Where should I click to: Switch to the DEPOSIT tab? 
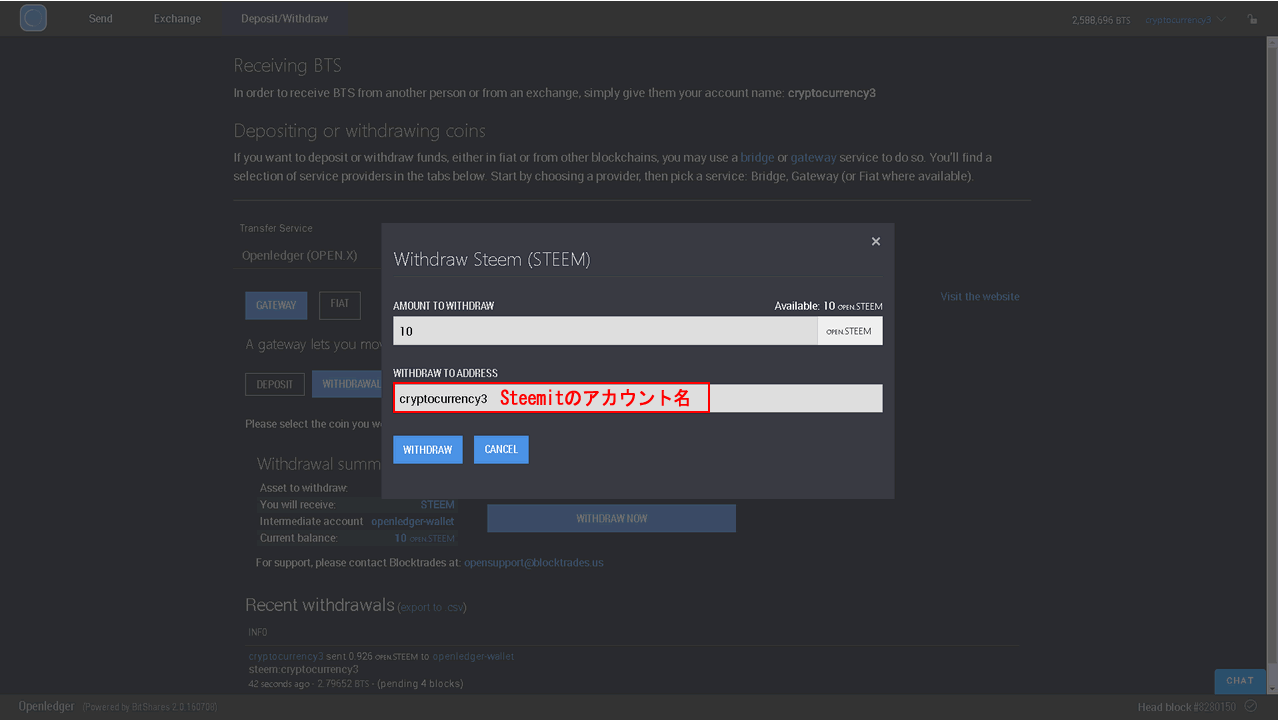[275, 384]
